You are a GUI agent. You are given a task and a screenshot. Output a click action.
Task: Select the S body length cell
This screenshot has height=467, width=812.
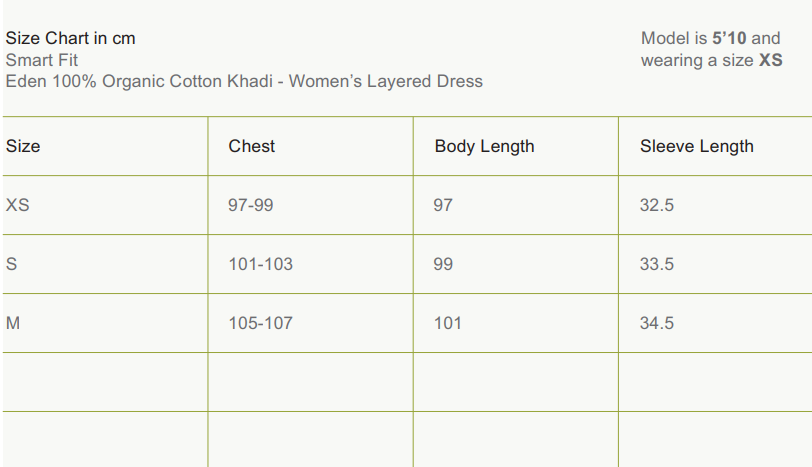click(443, 264)
